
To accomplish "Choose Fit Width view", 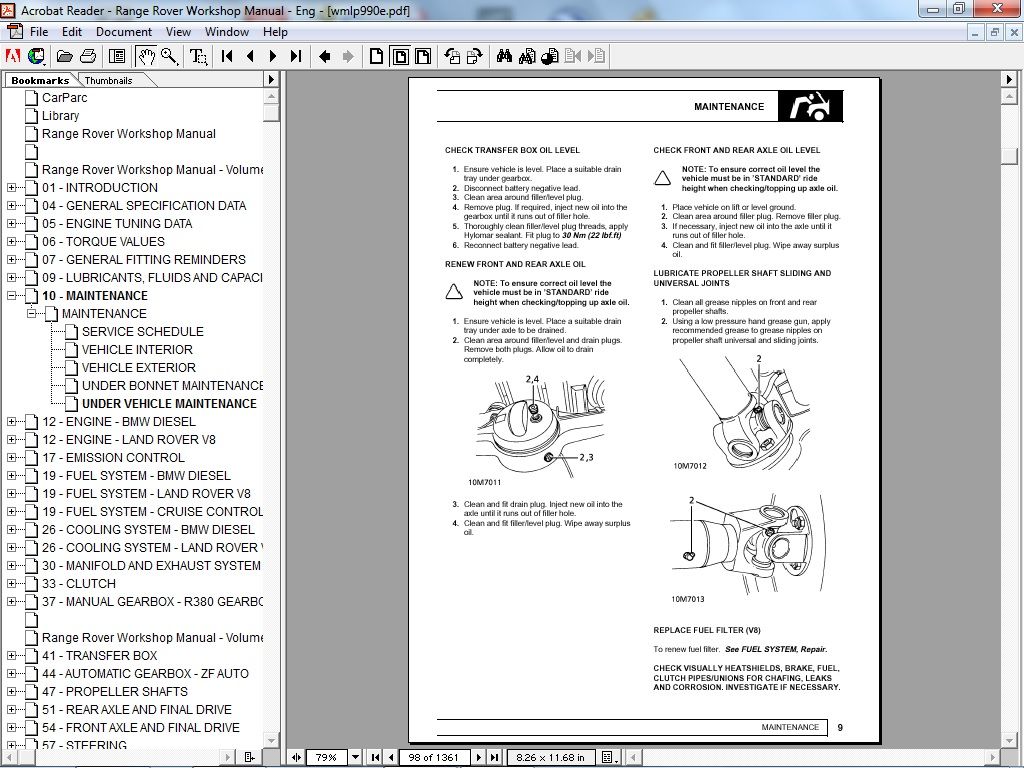I will (x=423, y=56).
